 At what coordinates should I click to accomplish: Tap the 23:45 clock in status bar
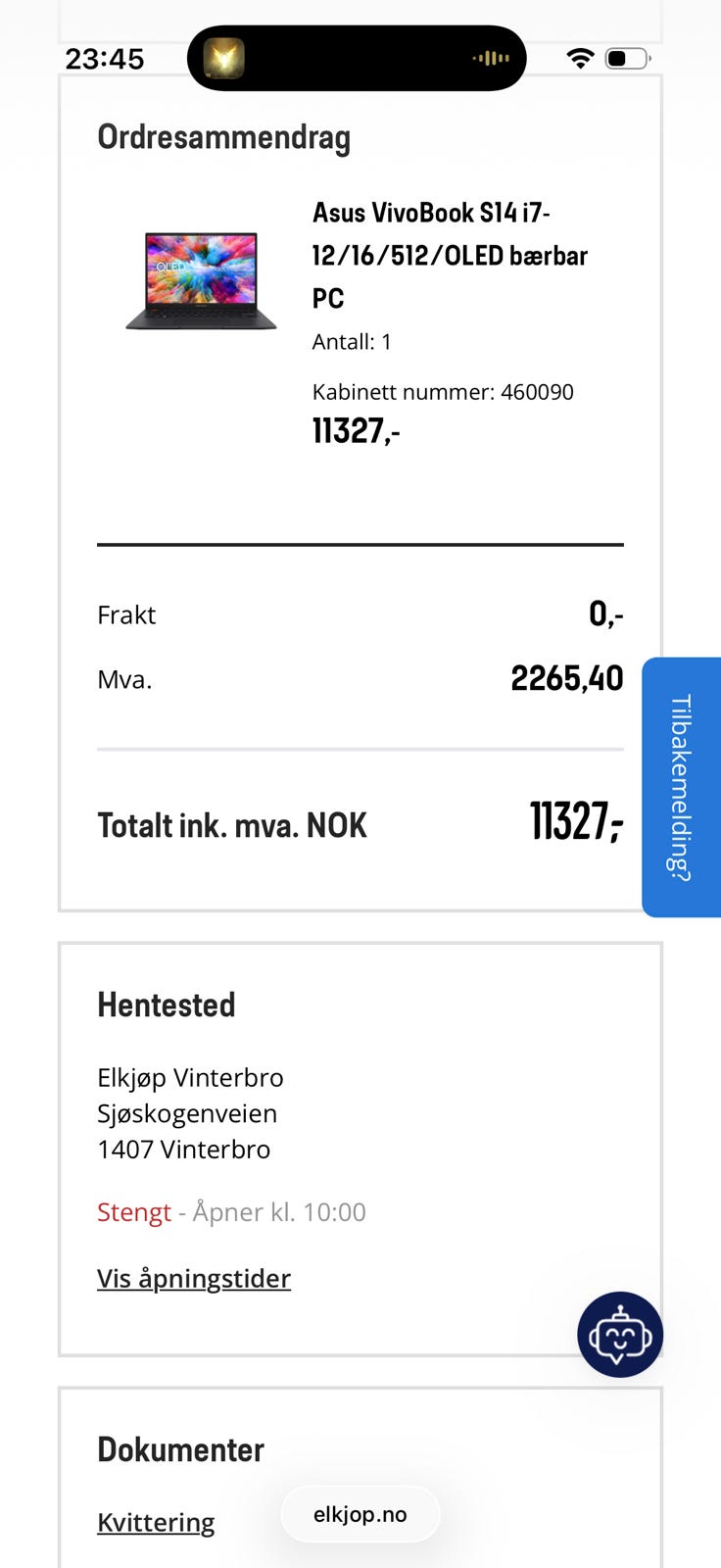point(105,59)
